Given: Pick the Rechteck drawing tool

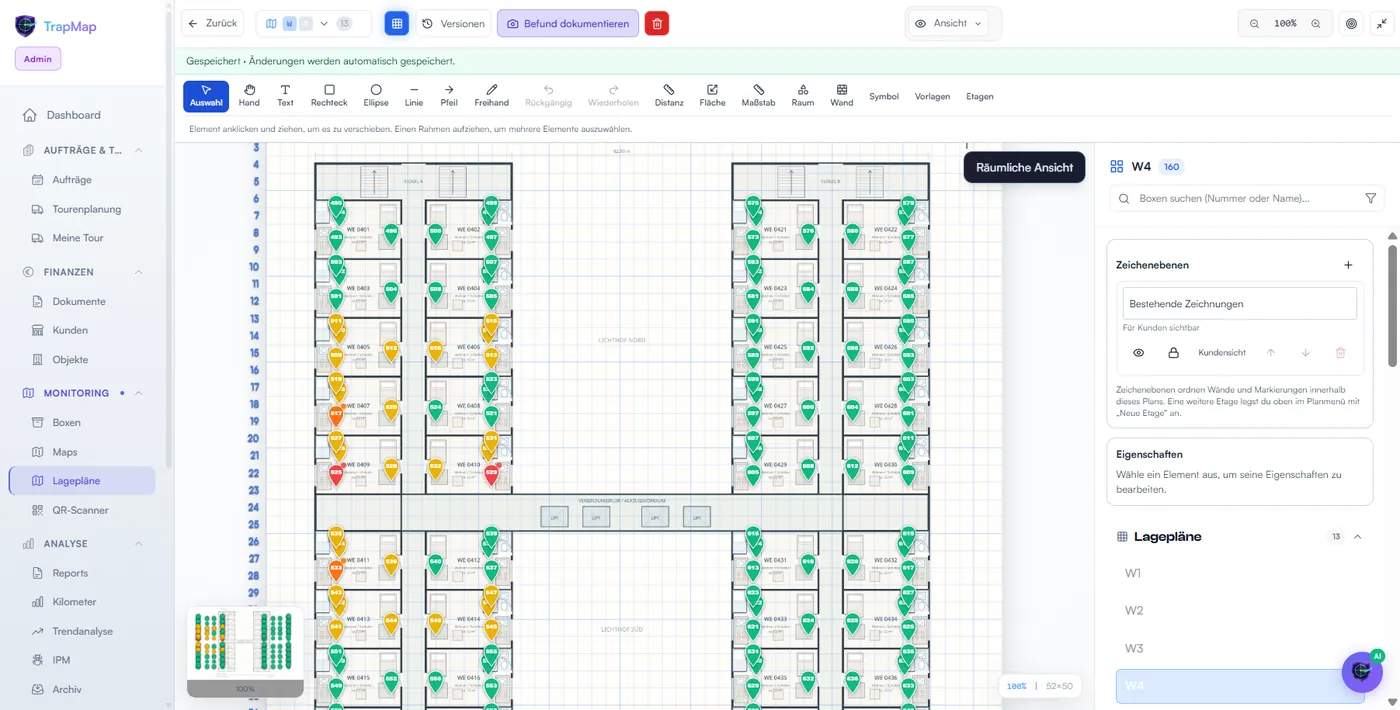Looking at the screenshot, I should (x=329, y=96).
